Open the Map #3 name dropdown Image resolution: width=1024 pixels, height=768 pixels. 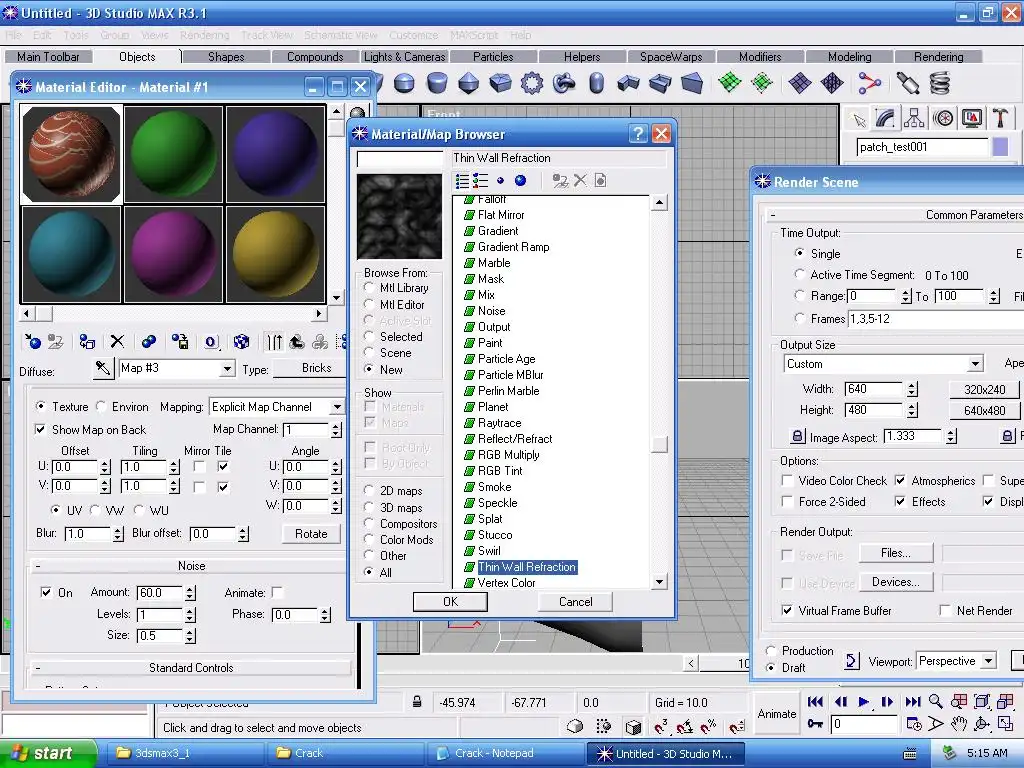coord(227,368)
